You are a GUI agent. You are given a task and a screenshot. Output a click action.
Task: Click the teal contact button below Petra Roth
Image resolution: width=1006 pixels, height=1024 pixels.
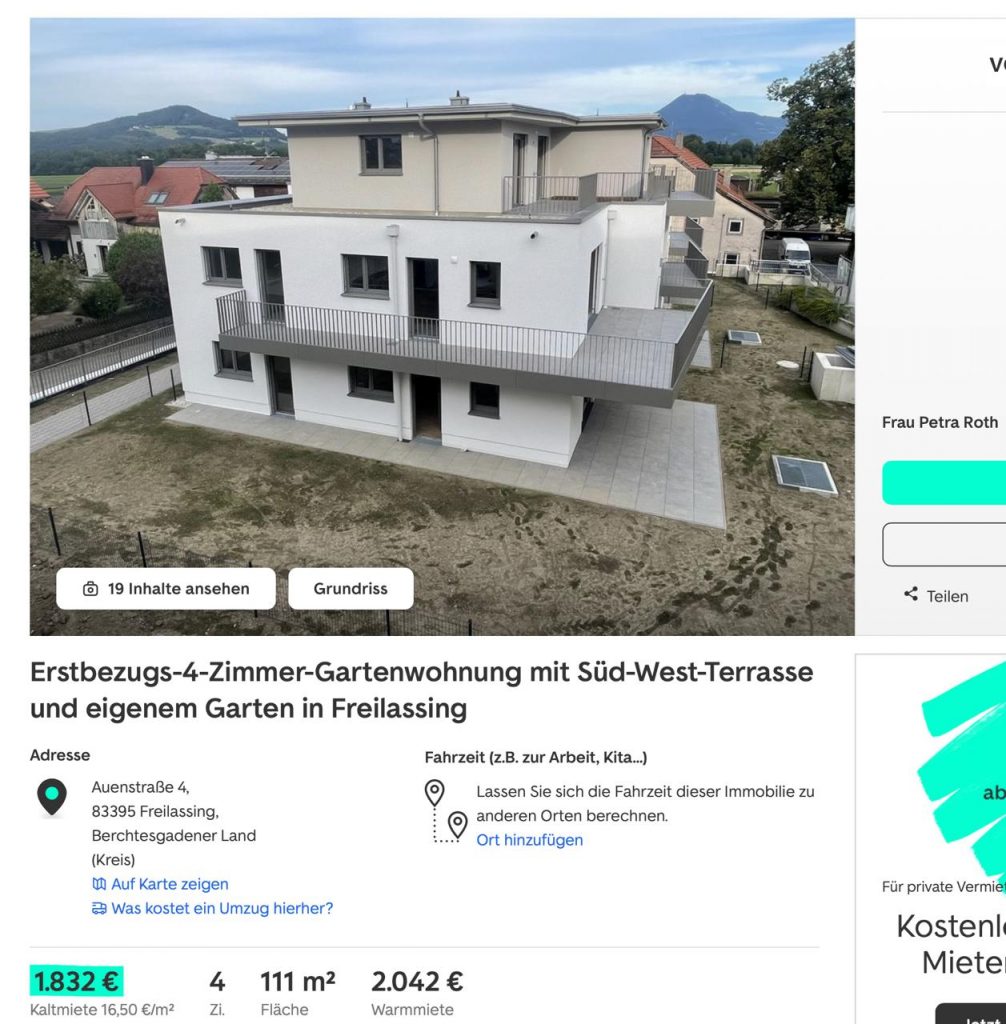point(944,483)
